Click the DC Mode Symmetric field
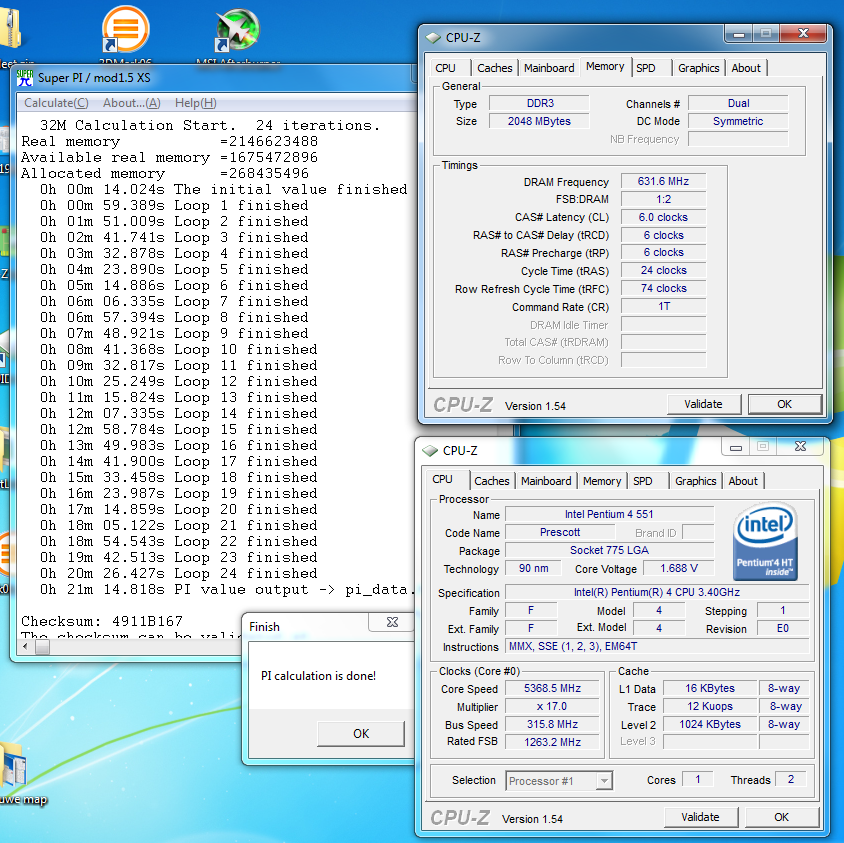The height and width of the screenshot is (843, 844). (738, 121)
